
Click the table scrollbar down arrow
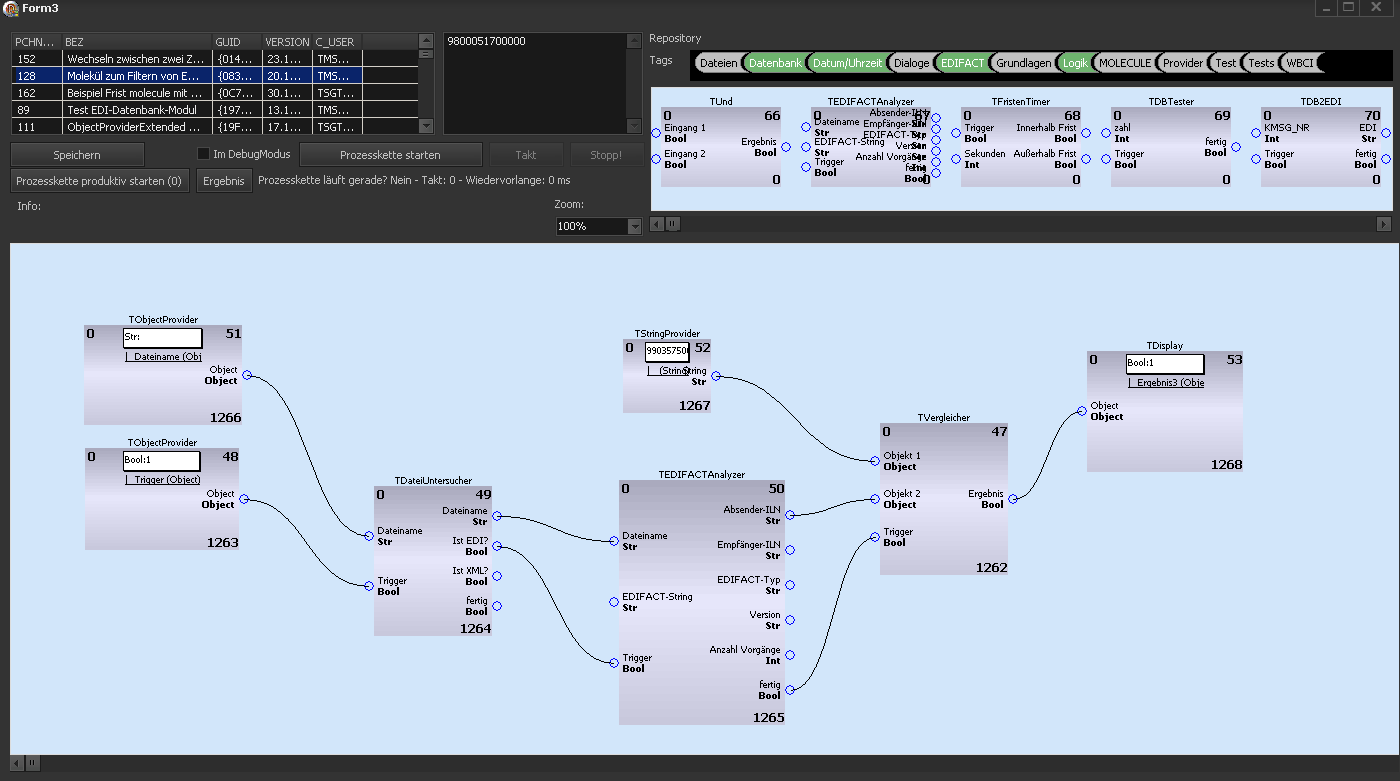[427, 126]
